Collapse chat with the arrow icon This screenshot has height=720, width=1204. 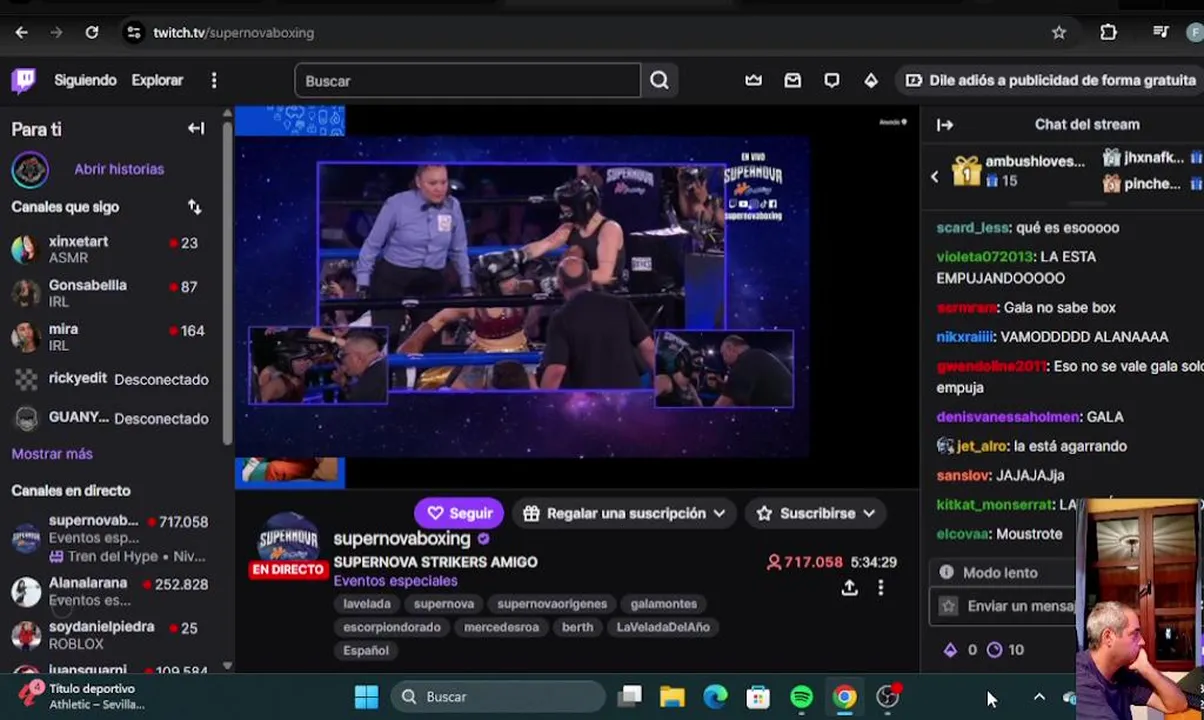[x=945, y=125]
